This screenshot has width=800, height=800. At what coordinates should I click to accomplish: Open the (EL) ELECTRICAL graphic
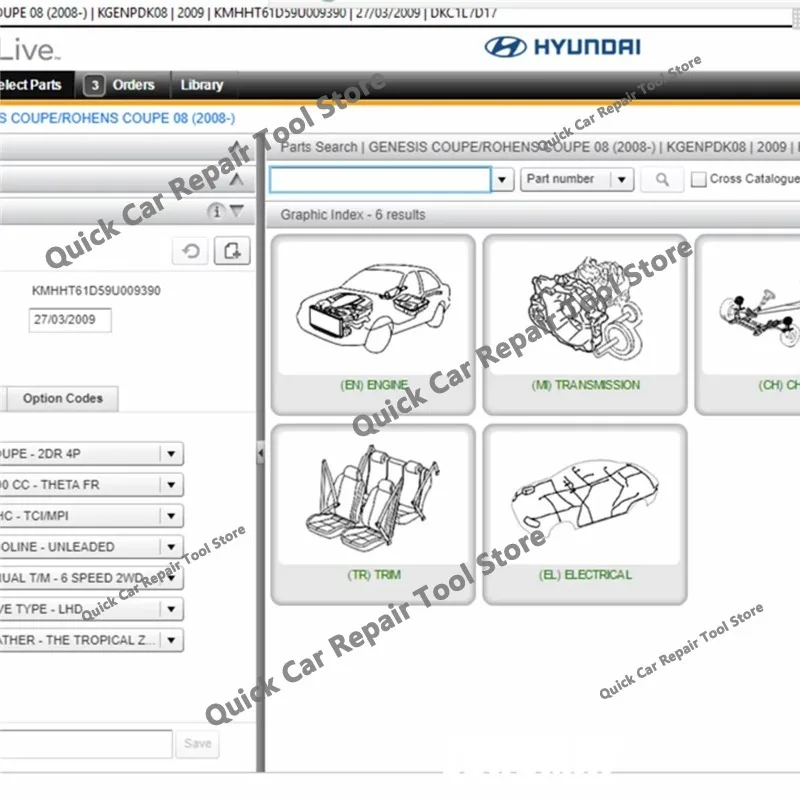tap(585, 515)
